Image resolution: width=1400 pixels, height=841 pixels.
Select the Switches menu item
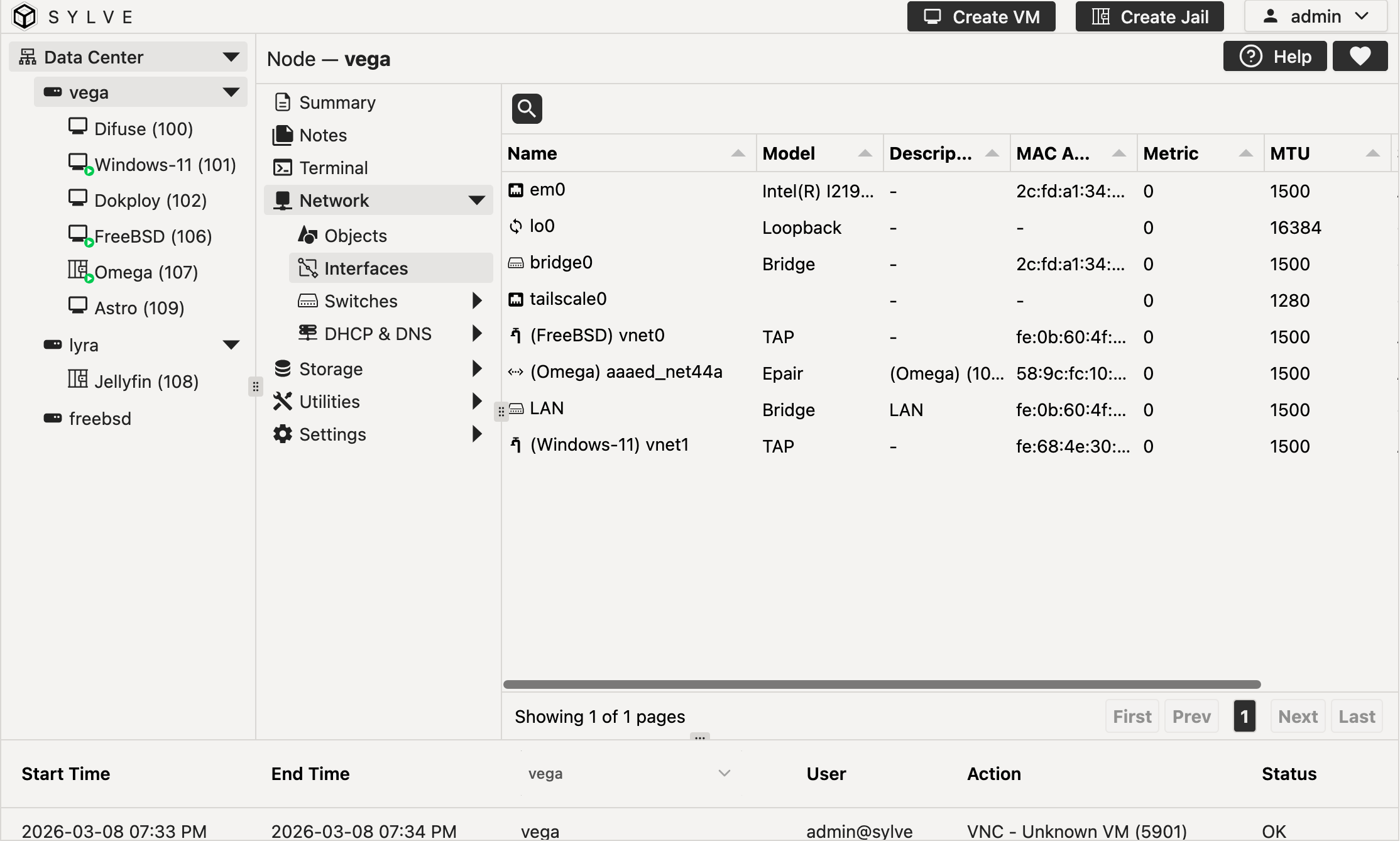click(361, 301)
